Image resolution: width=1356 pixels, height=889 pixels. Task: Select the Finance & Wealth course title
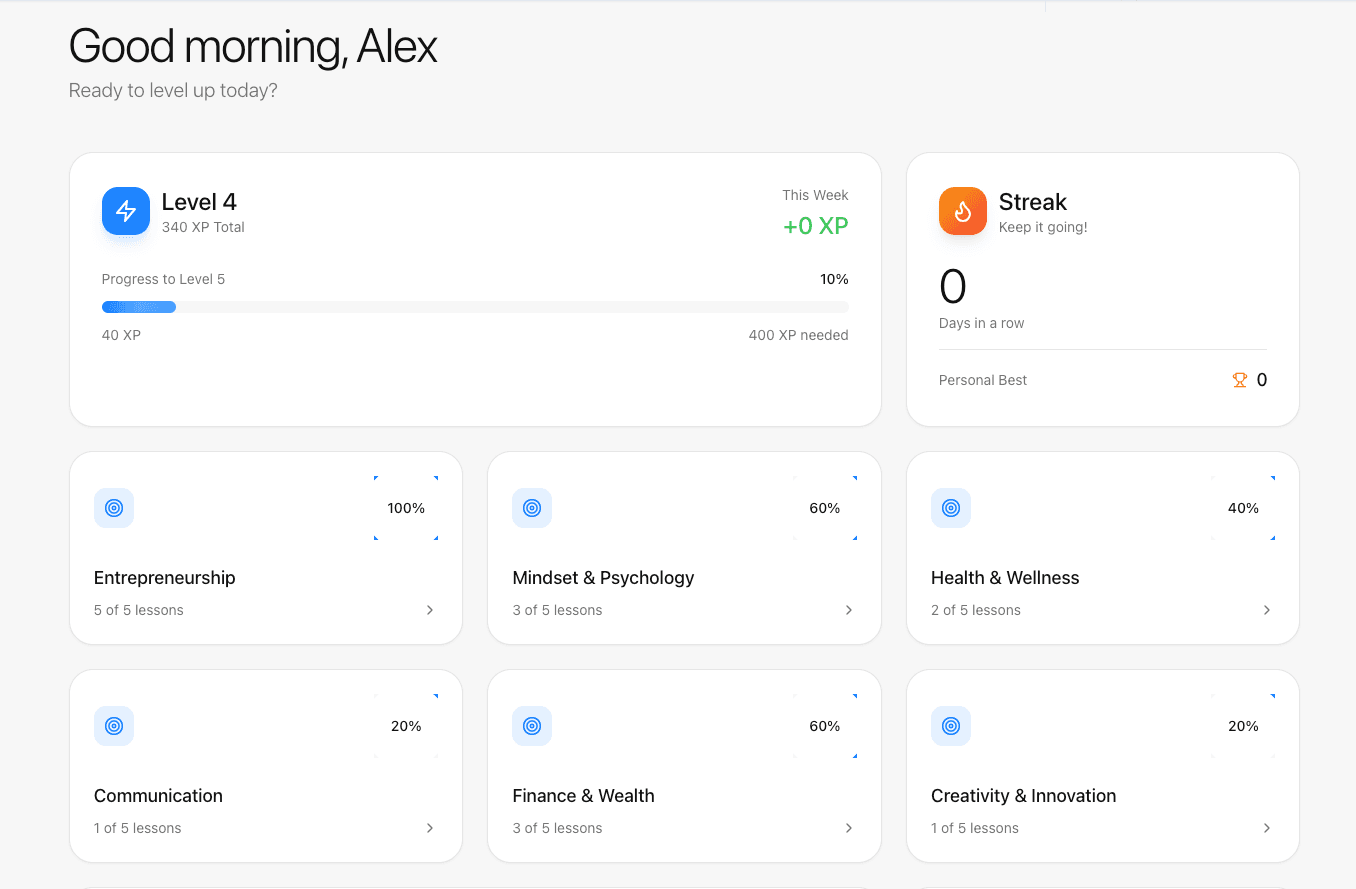[583, 796]
